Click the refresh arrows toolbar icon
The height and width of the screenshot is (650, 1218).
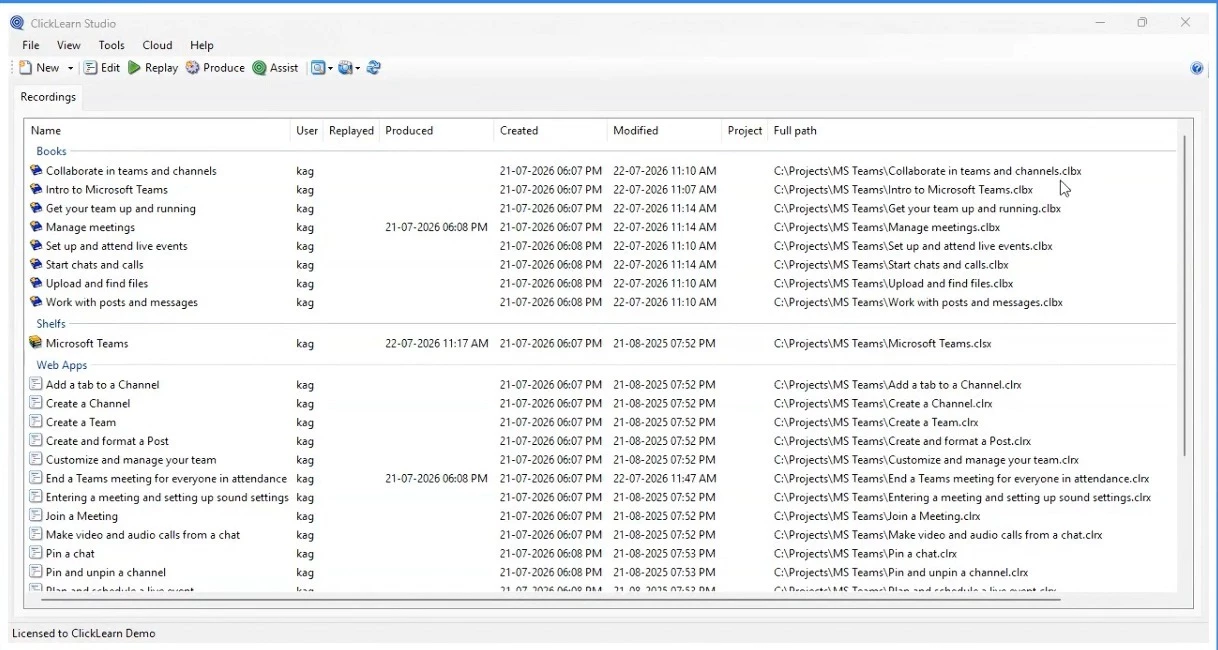pos(374,68)
